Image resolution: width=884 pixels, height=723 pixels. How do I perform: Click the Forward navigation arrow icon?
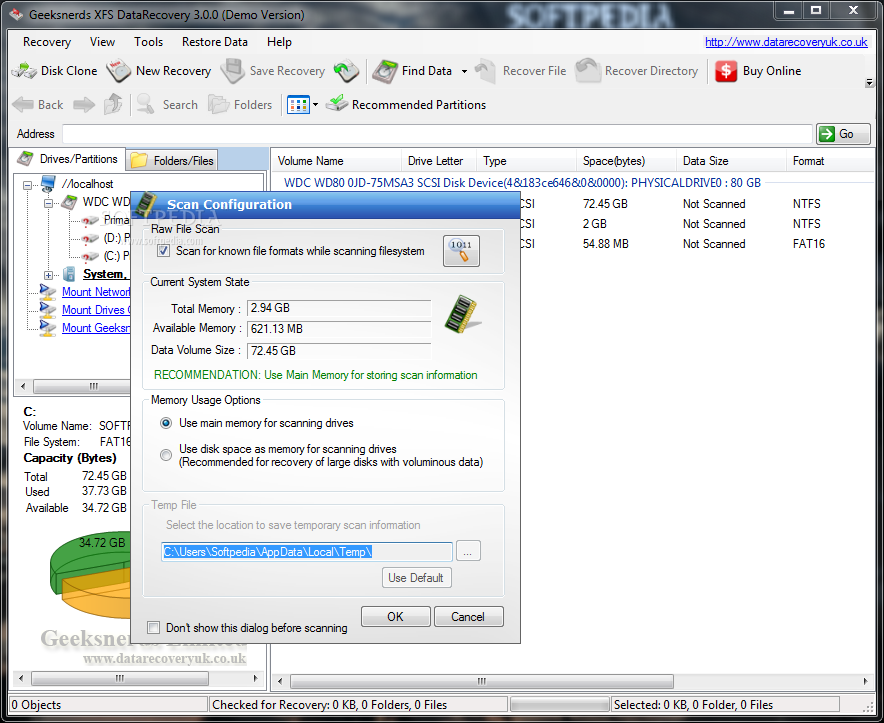(84, 104)
